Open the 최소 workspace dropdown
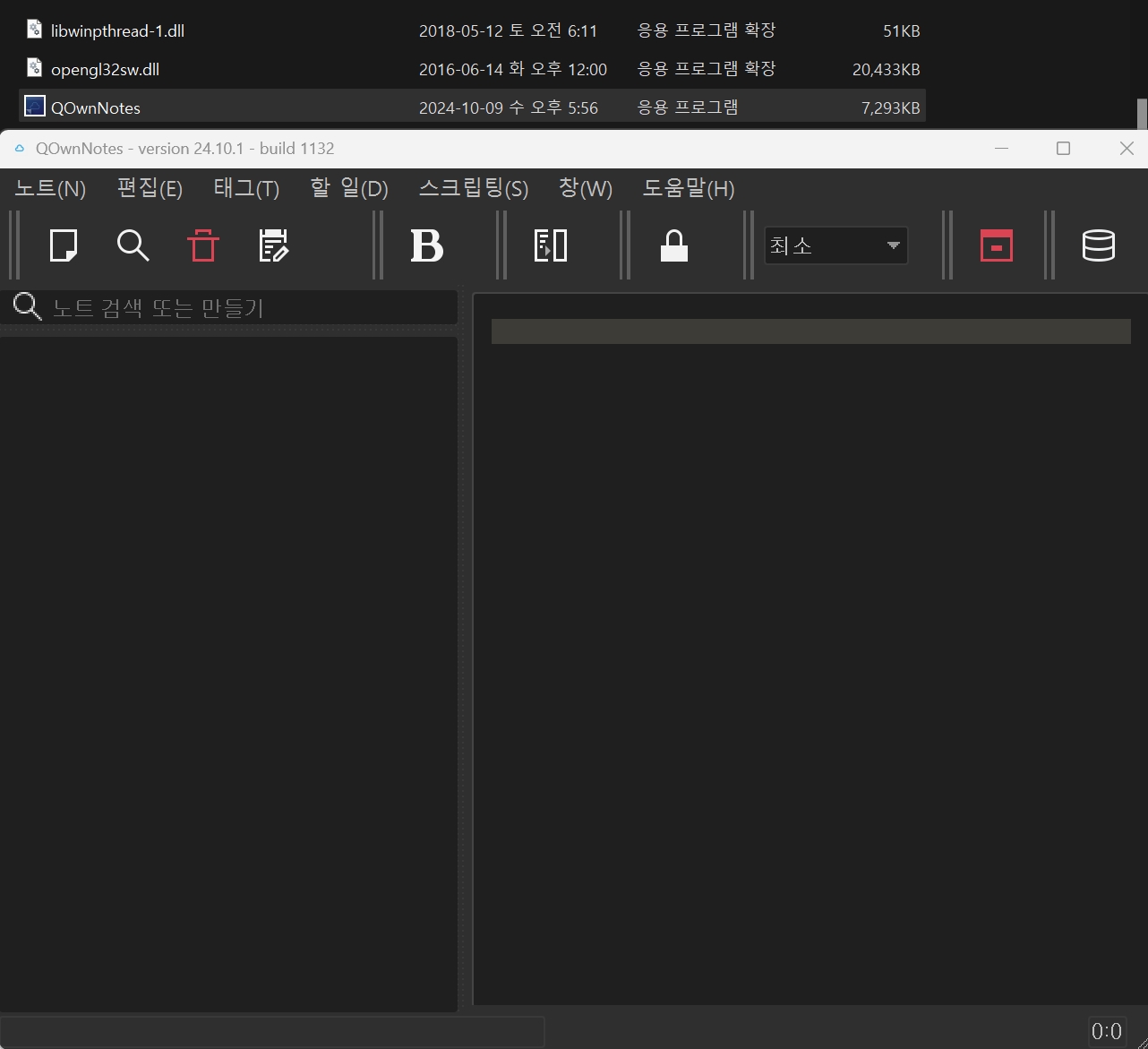1148x1049 pixels. [835, 245]
